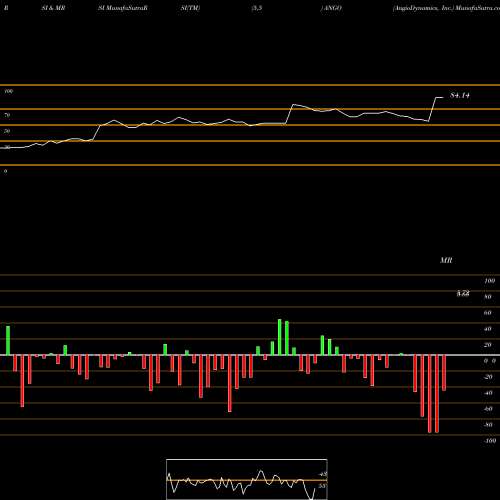This screenshot has width=500, height=500.
Task: Click the upper chart's 0 axis label
Action: [x=5, y=171]
